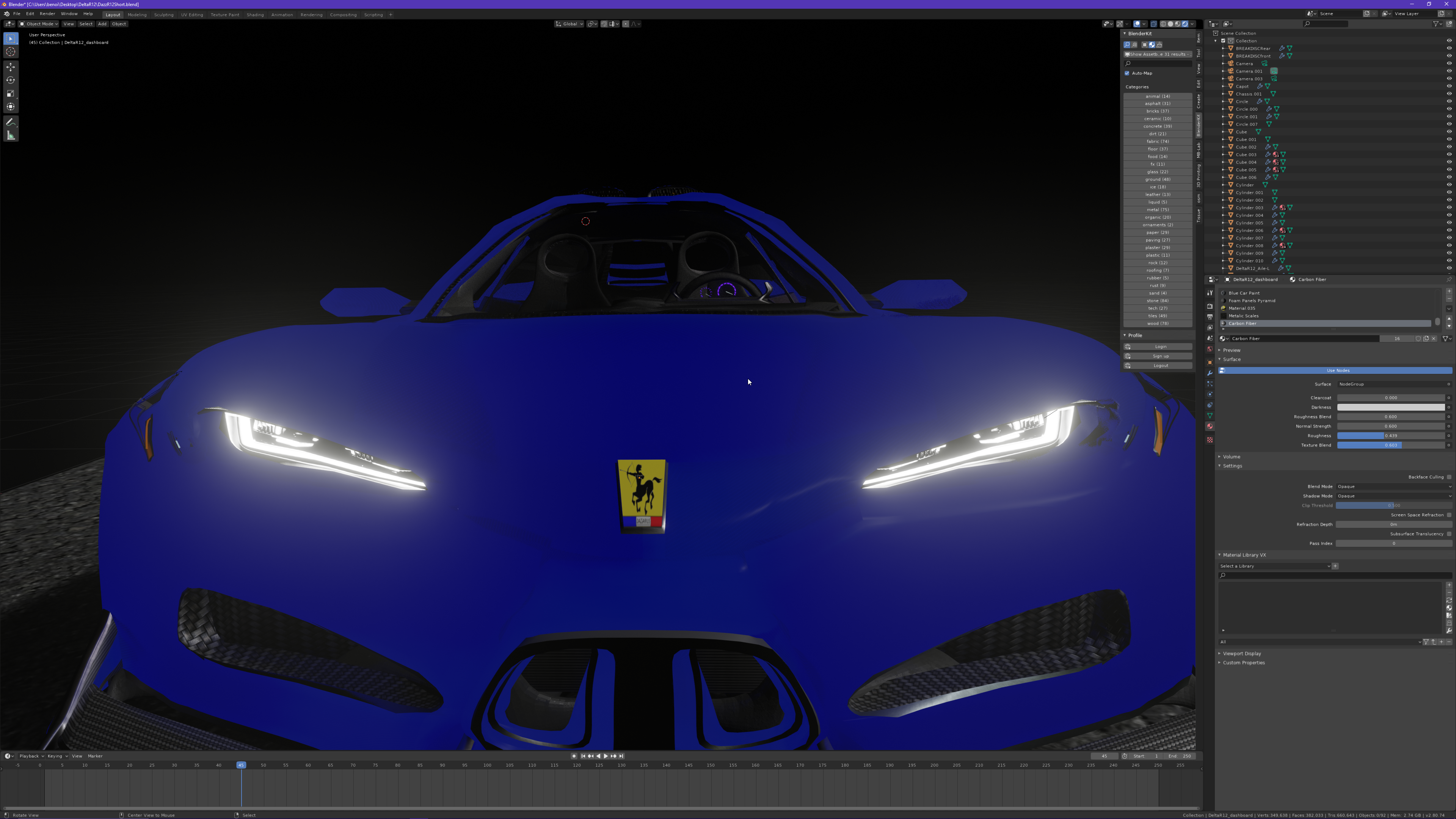Duplicate the Carbon Fiber material
Viewport: 1456px width, 819px height.
[1426, 339]
